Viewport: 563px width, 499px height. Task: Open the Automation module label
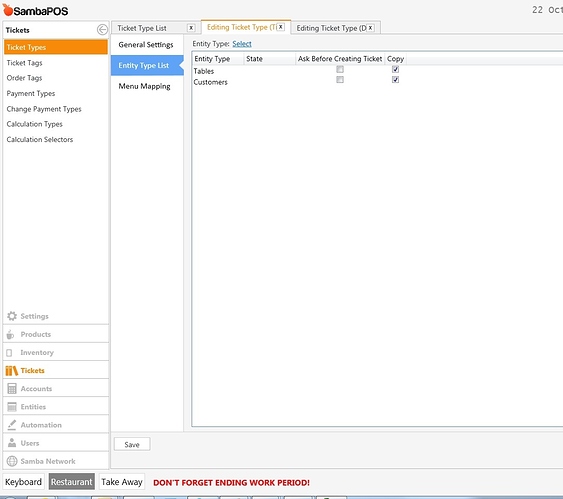41,425
